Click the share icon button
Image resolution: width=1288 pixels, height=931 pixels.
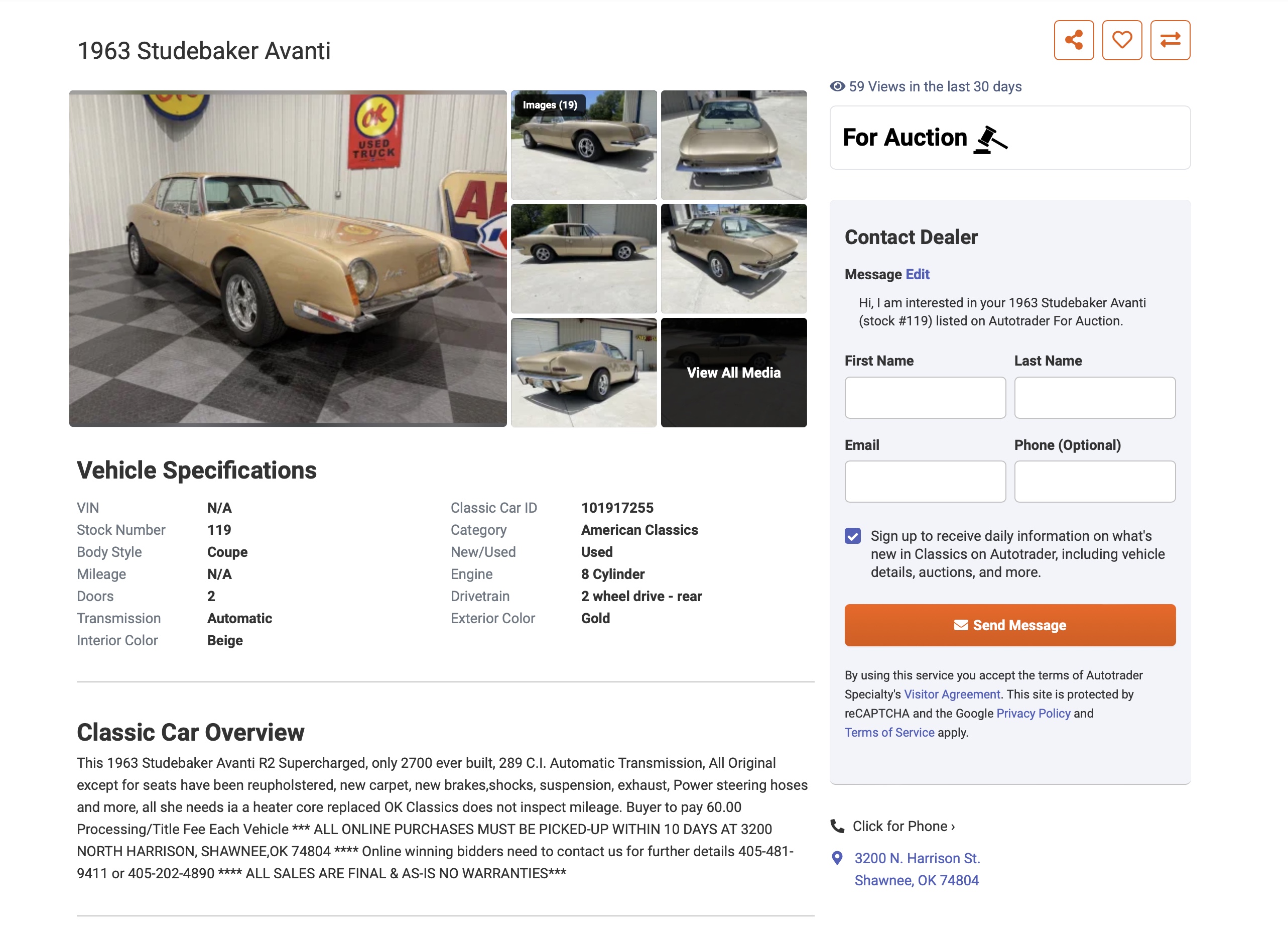(x=1073, y=40)
